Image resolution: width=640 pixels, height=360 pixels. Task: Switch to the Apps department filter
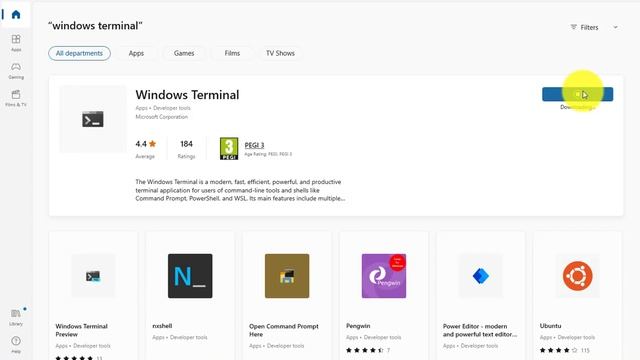[136, 53]
